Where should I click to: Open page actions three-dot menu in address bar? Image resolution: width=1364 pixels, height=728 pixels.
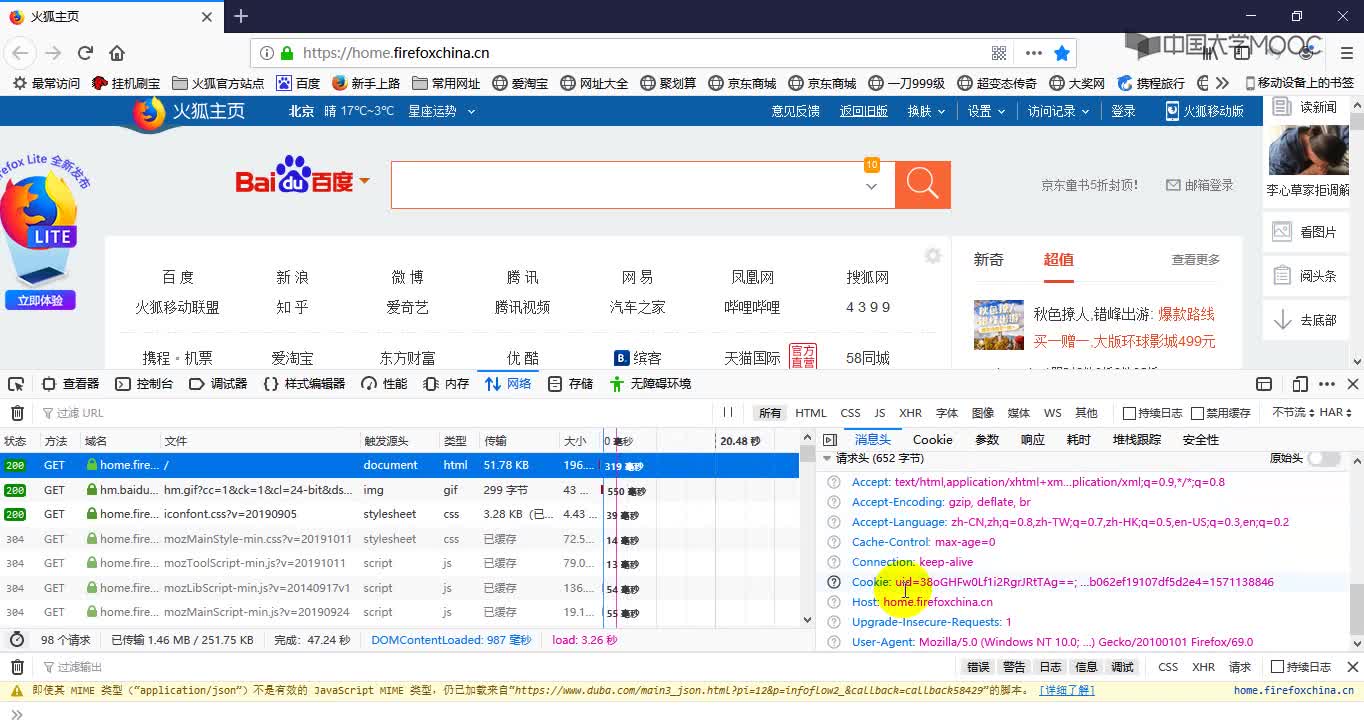point(1033,53)
